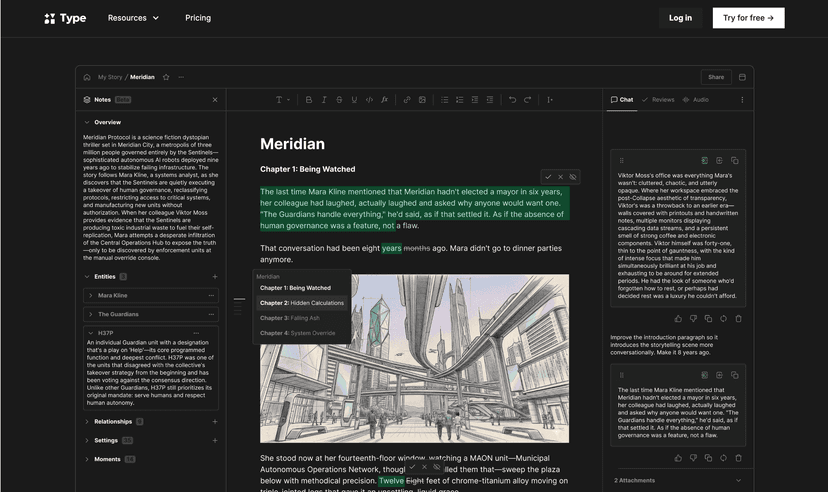828x492 pixels.
Task: Switch to the Reviews tab
Action: pyautogui.click(x=659, y=100)
